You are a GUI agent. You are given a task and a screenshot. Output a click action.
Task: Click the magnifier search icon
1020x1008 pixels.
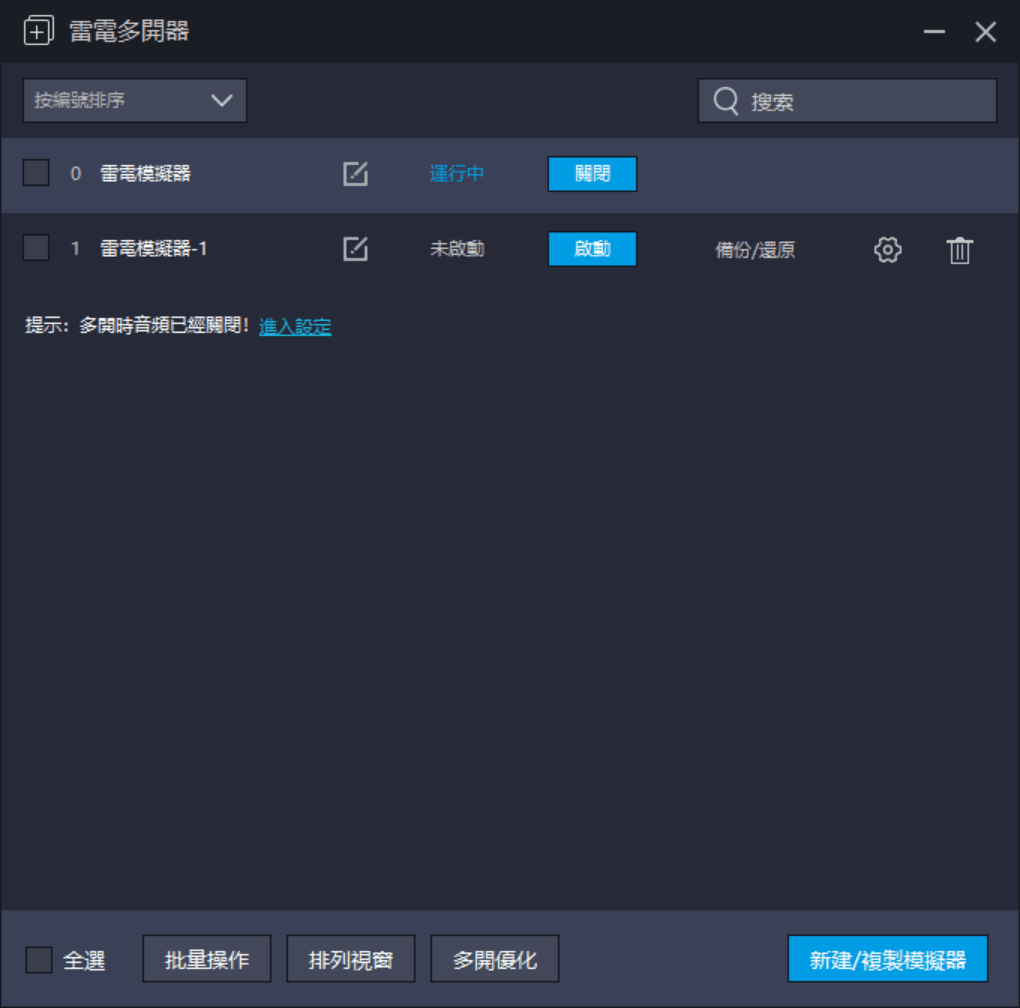point(726,101)
